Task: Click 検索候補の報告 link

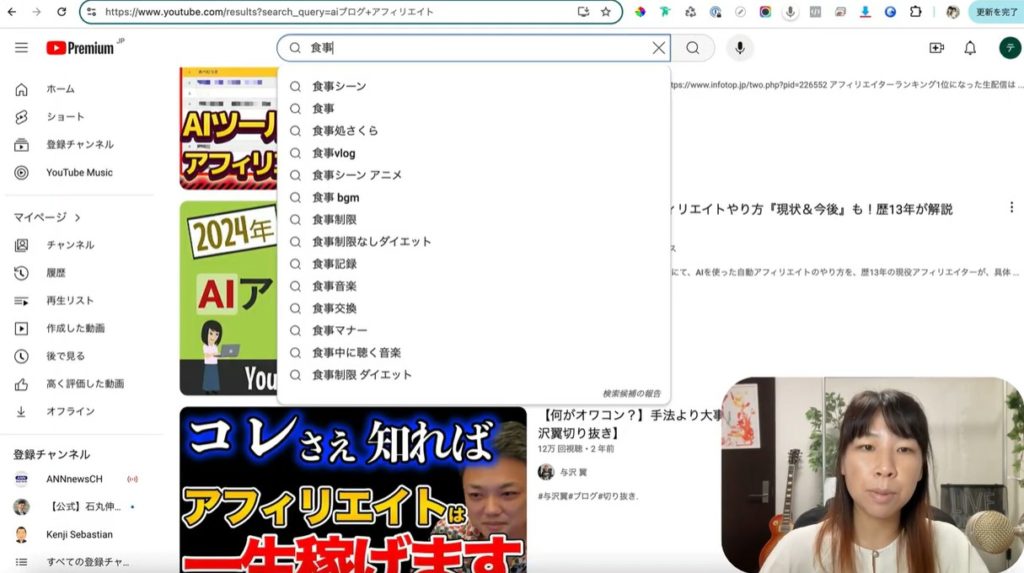Action: tap(631, 394)
